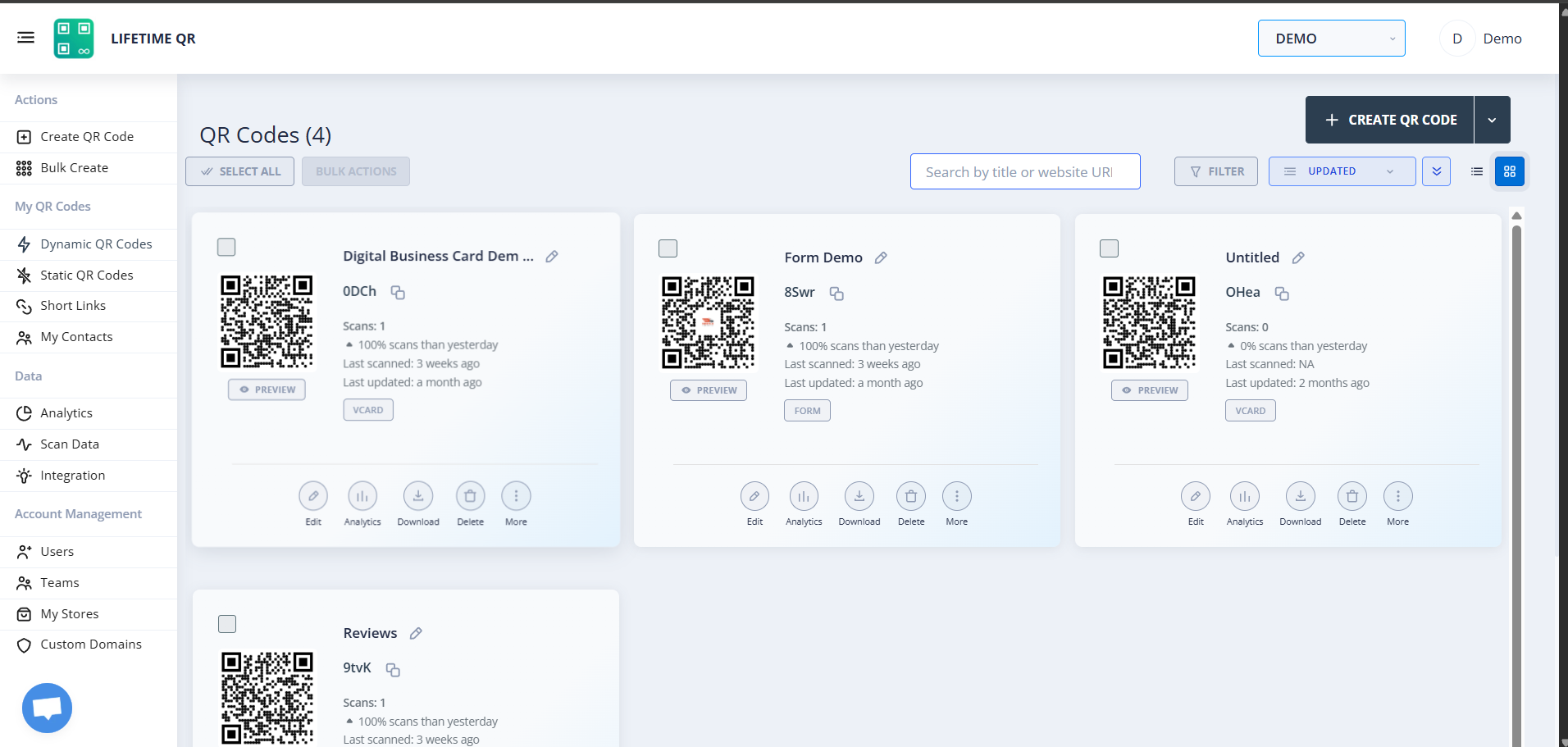The width and height of the screenshot is (1568, 747).
Task: Rename the Form Demo title with pencil icon
Action: point(881,258)
